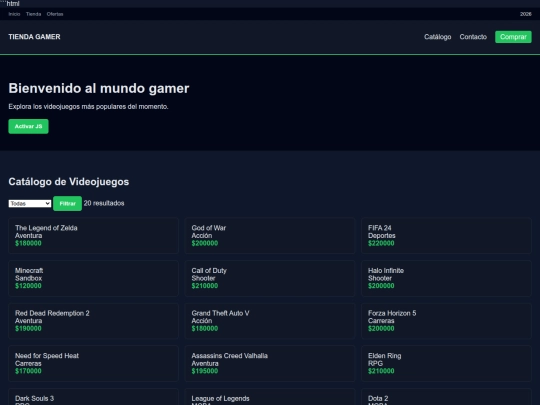Select the Grand Theft Auto V card
This screenshot has width=540, height=405.
click(270, 321)
